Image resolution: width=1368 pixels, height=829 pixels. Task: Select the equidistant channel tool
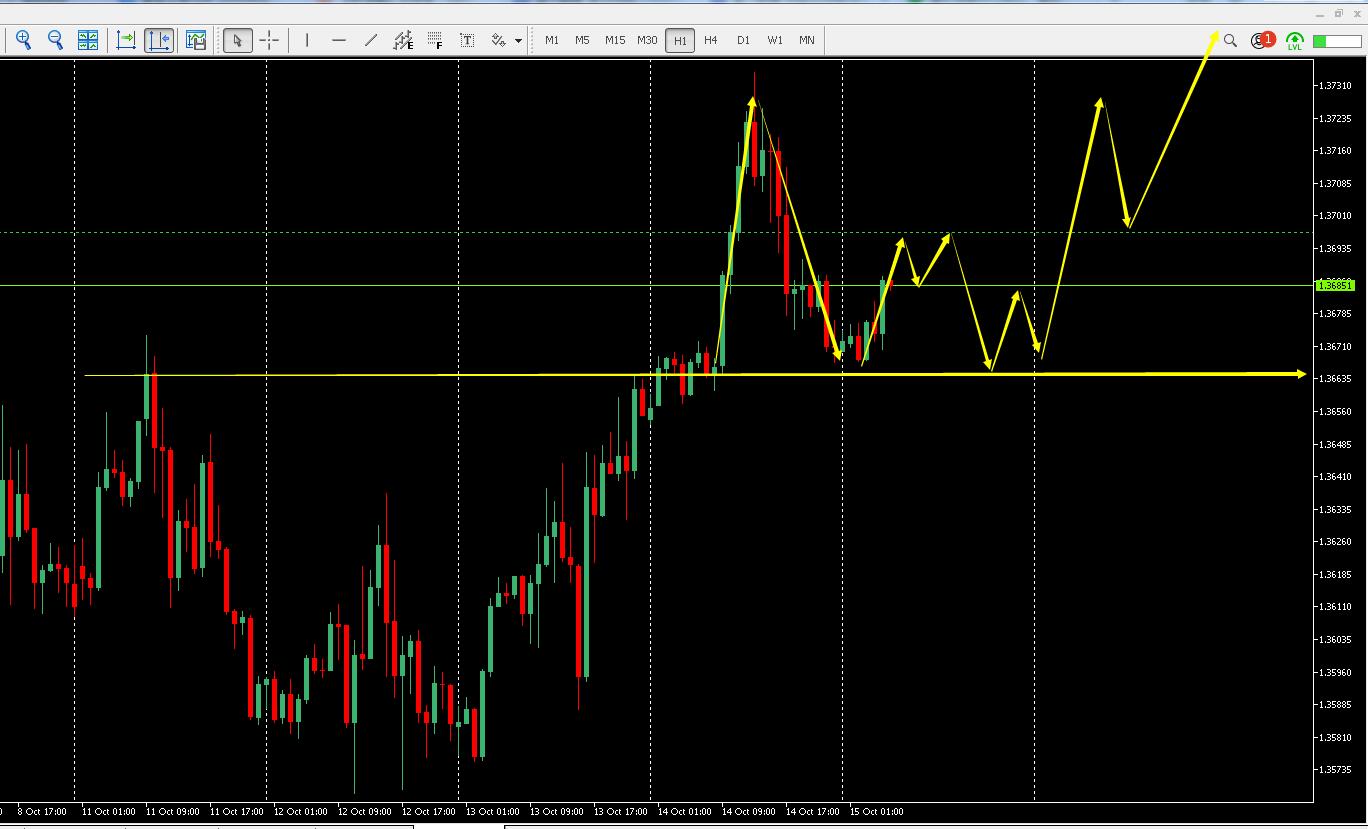[x=403, y=40]
